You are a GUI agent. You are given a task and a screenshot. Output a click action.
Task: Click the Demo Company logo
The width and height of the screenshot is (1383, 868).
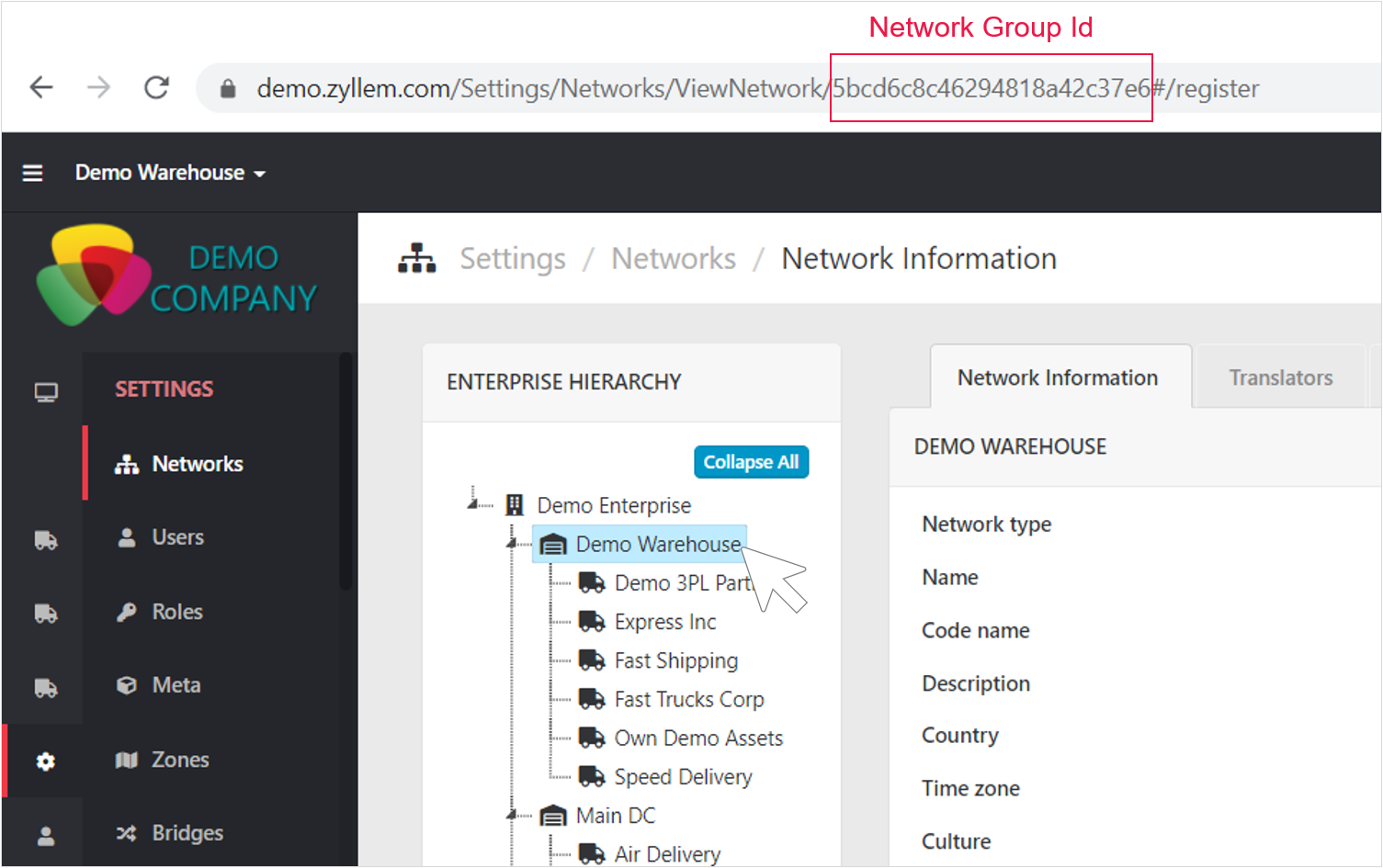pyautogui.click(x=177, y=276)
